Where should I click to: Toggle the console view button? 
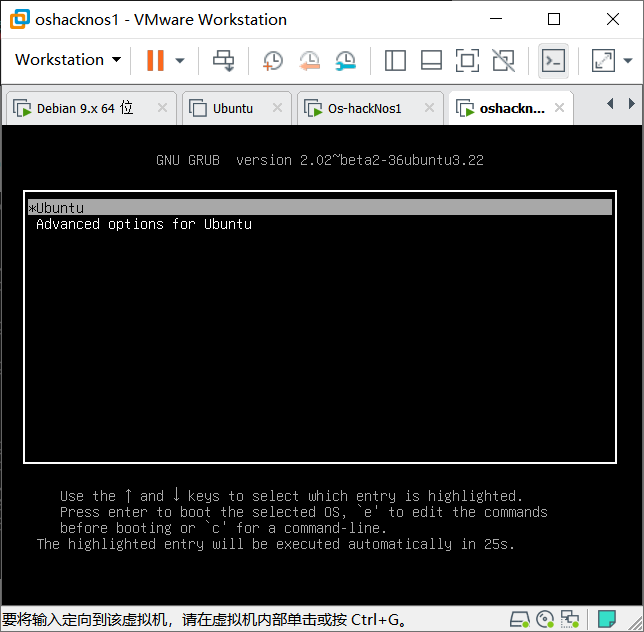pos(553,61)
